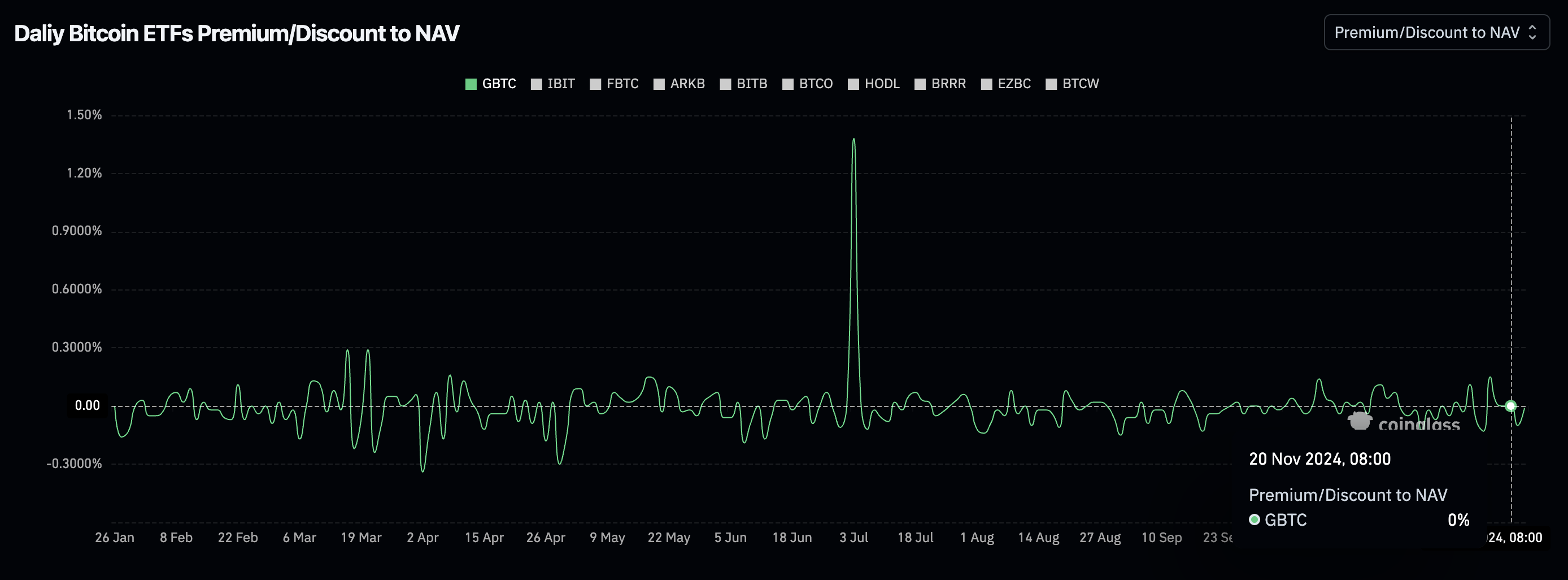The height and width of the screenshot is (580, 1568).
Task: Click the EZBC legend square icon
Action: point(987,84)
